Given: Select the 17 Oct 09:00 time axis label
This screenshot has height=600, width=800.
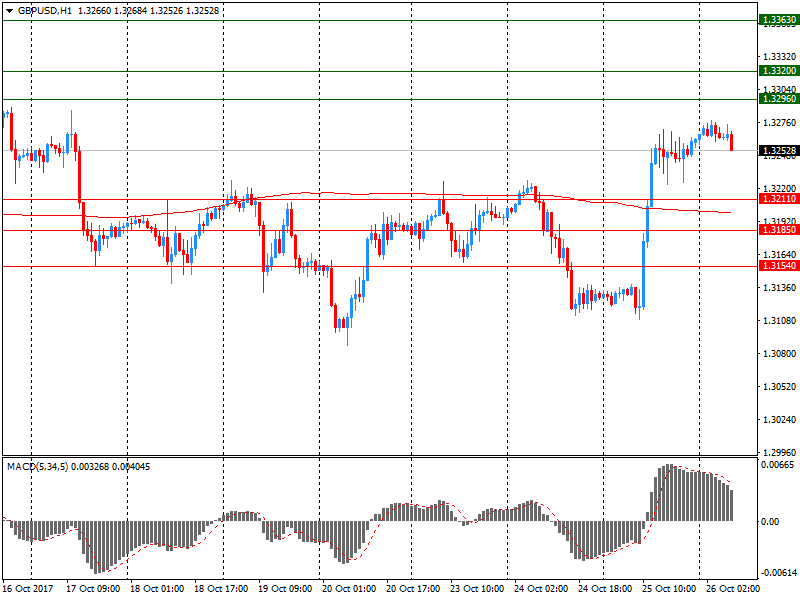Looking at the screenshot, I should pyautogui.click(x=93, y=589).
